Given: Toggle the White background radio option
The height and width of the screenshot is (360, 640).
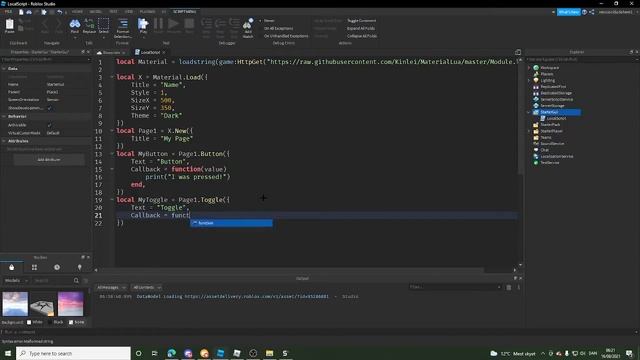Looking at the screenshot, I should point(29,322).
